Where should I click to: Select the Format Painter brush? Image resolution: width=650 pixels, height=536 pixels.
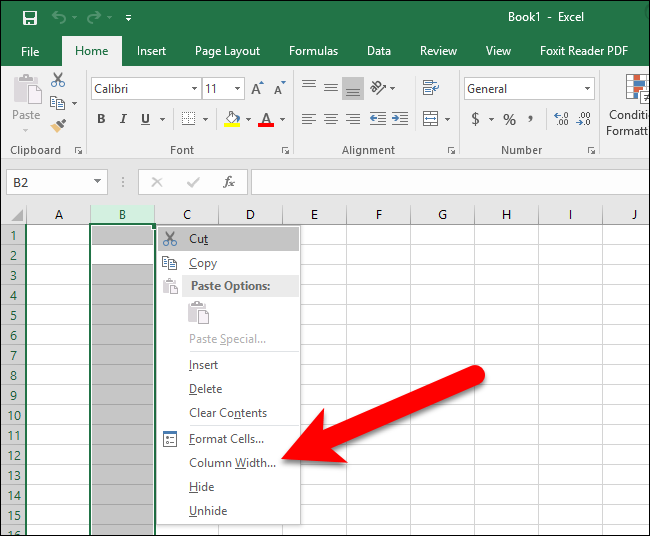click(x=58, y=126)
